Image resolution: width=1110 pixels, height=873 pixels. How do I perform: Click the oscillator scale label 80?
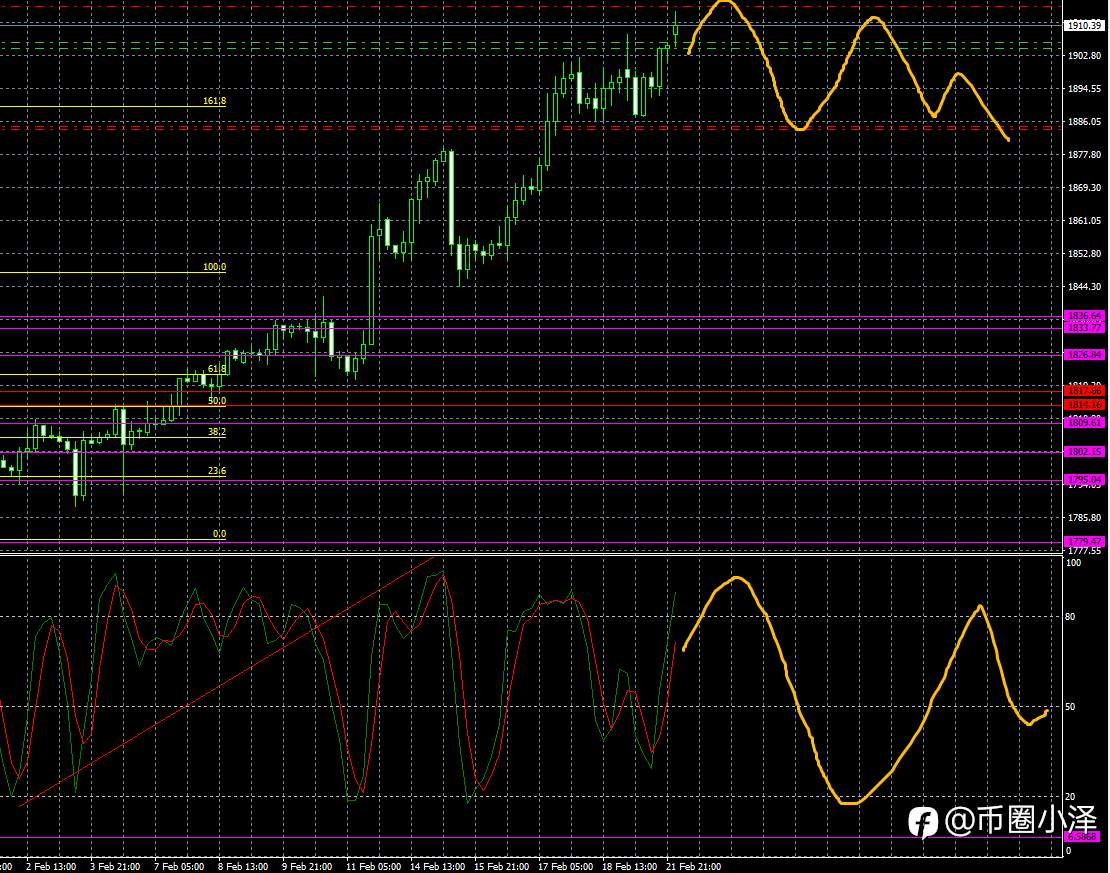click(x=1070, y=617)
